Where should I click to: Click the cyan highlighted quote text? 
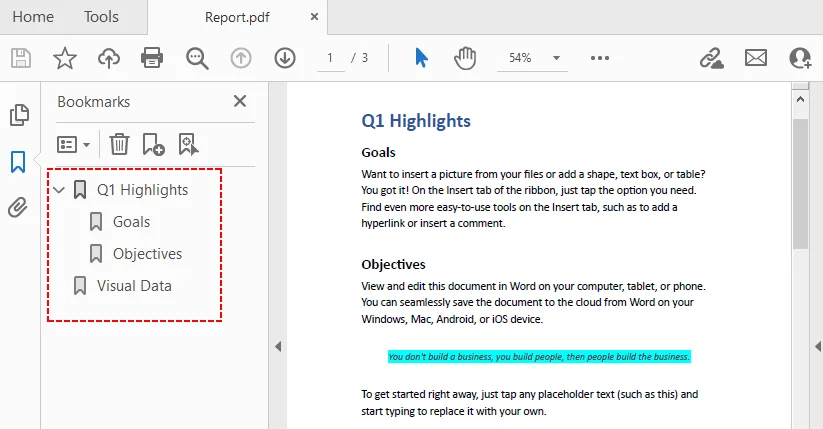point(539,357)
